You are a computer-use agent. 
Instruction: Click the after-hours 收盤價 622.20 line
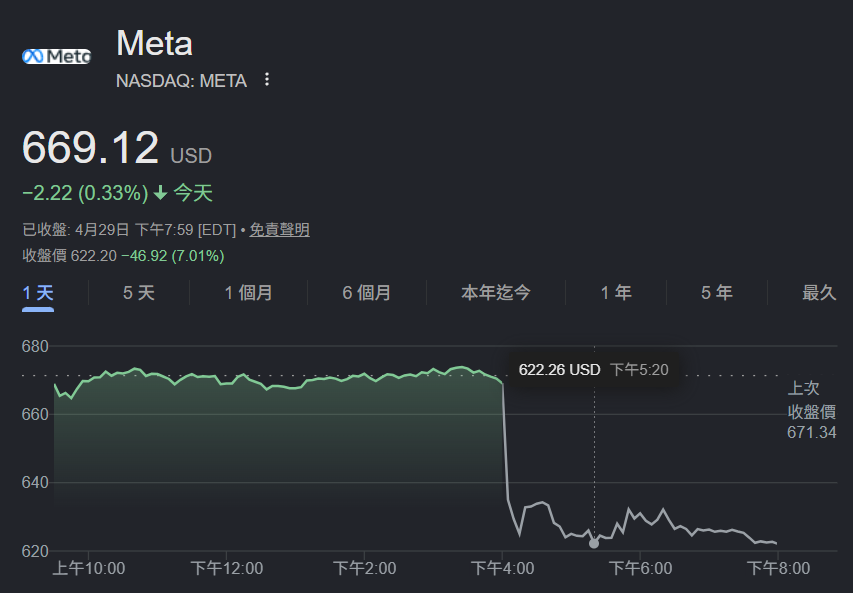123,256
